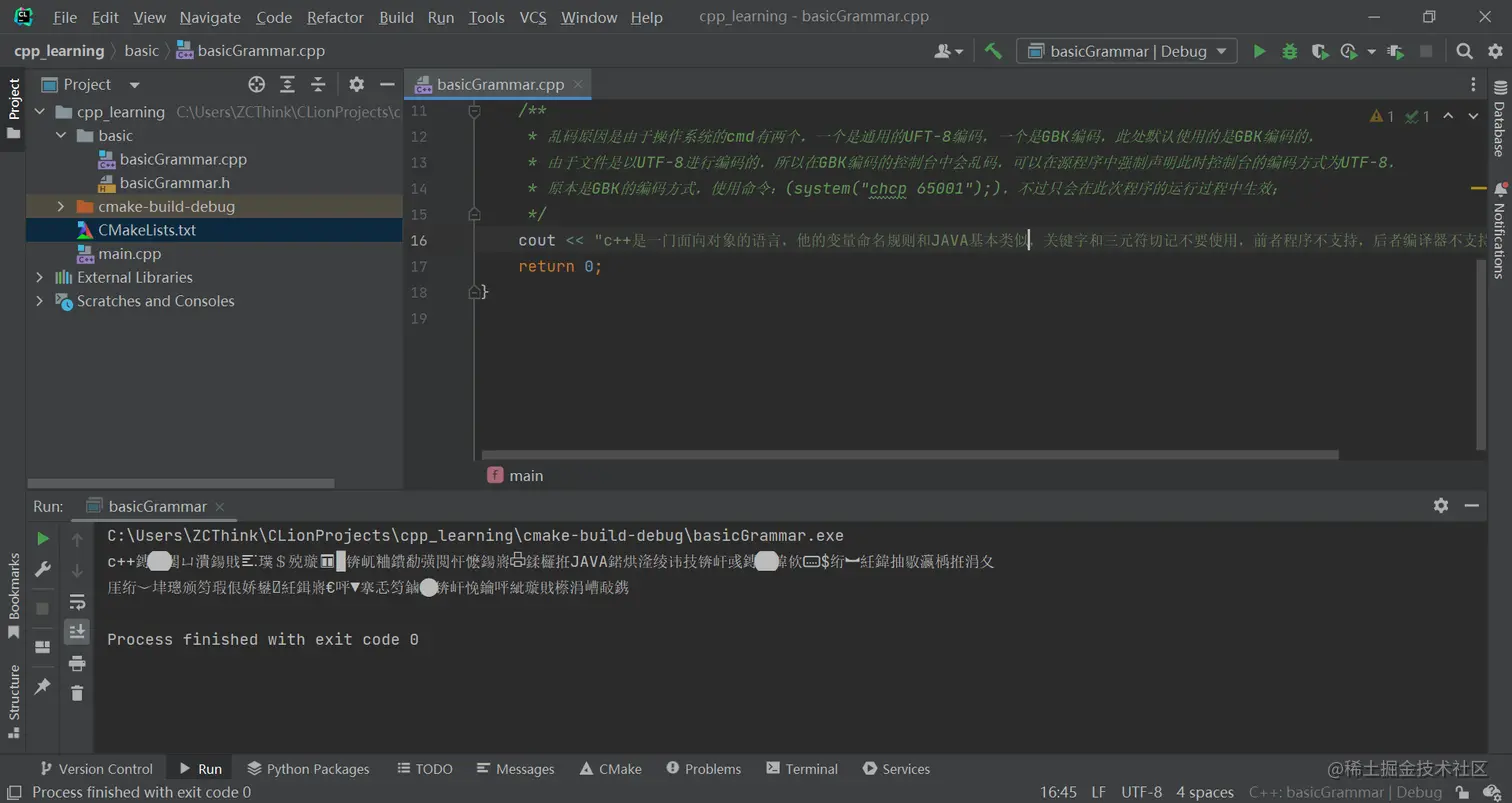Toggle soft-wrap in Run console
The image size is (1512, 803).
[x=77, y=602]
